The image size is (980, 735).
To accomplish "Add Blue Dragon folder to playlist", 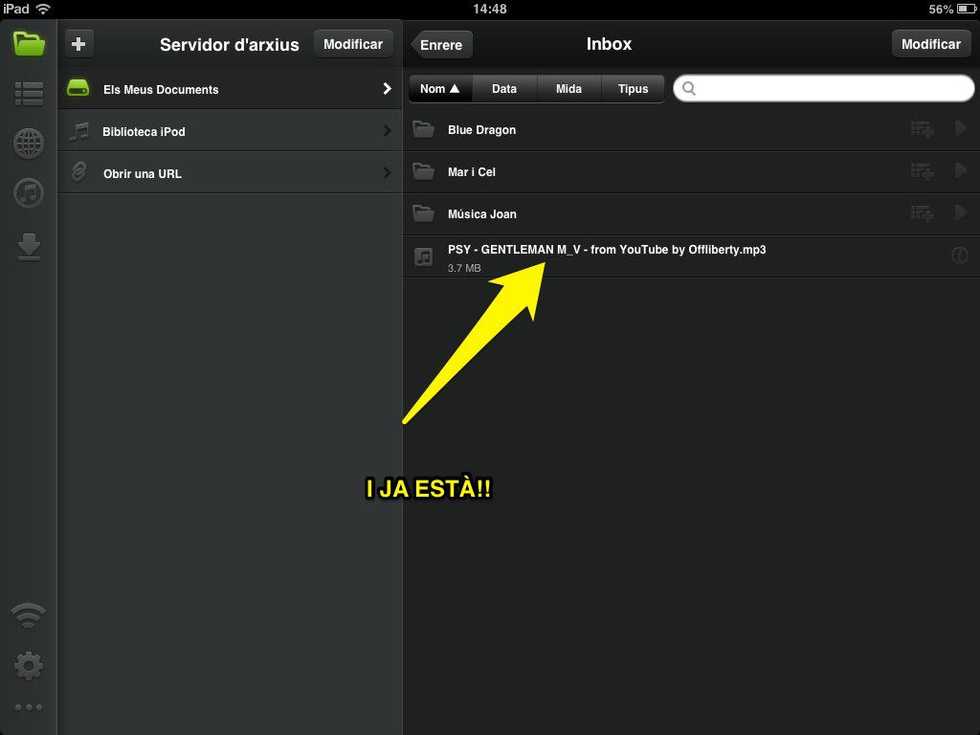I will point(921,130).
